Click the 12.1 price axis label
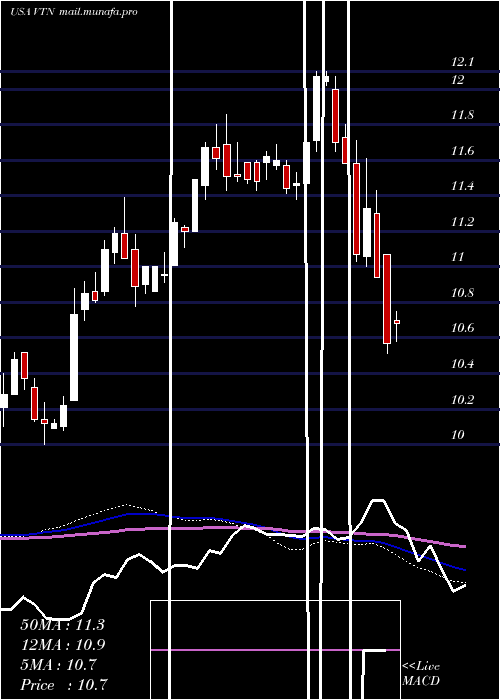Image resolution: width=500 pixels, height=700 pixels. pos(462,62)
